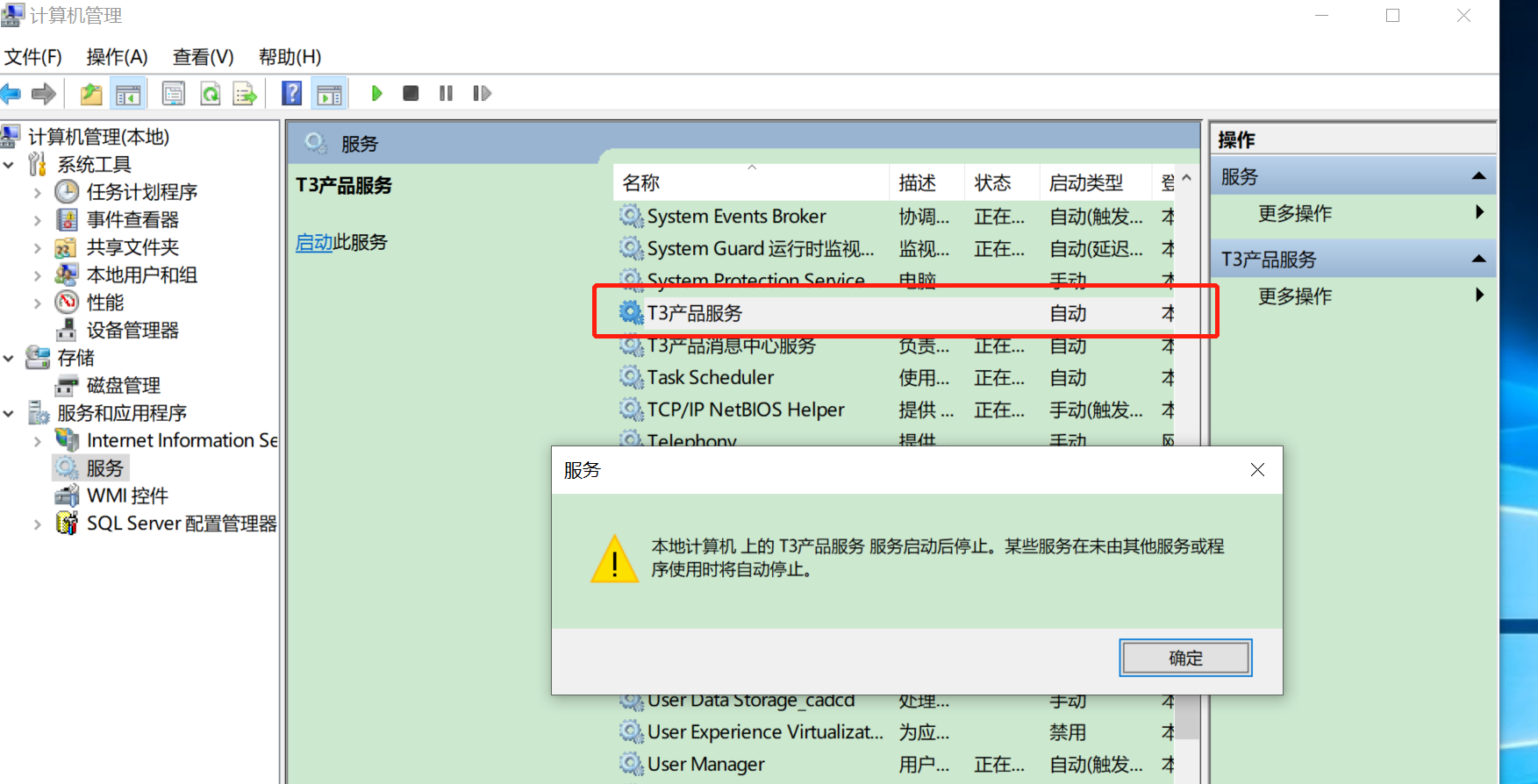Select the System Guard 运行时监视 service row
The height and width of the screenshot is (784, 1538).
895,248
